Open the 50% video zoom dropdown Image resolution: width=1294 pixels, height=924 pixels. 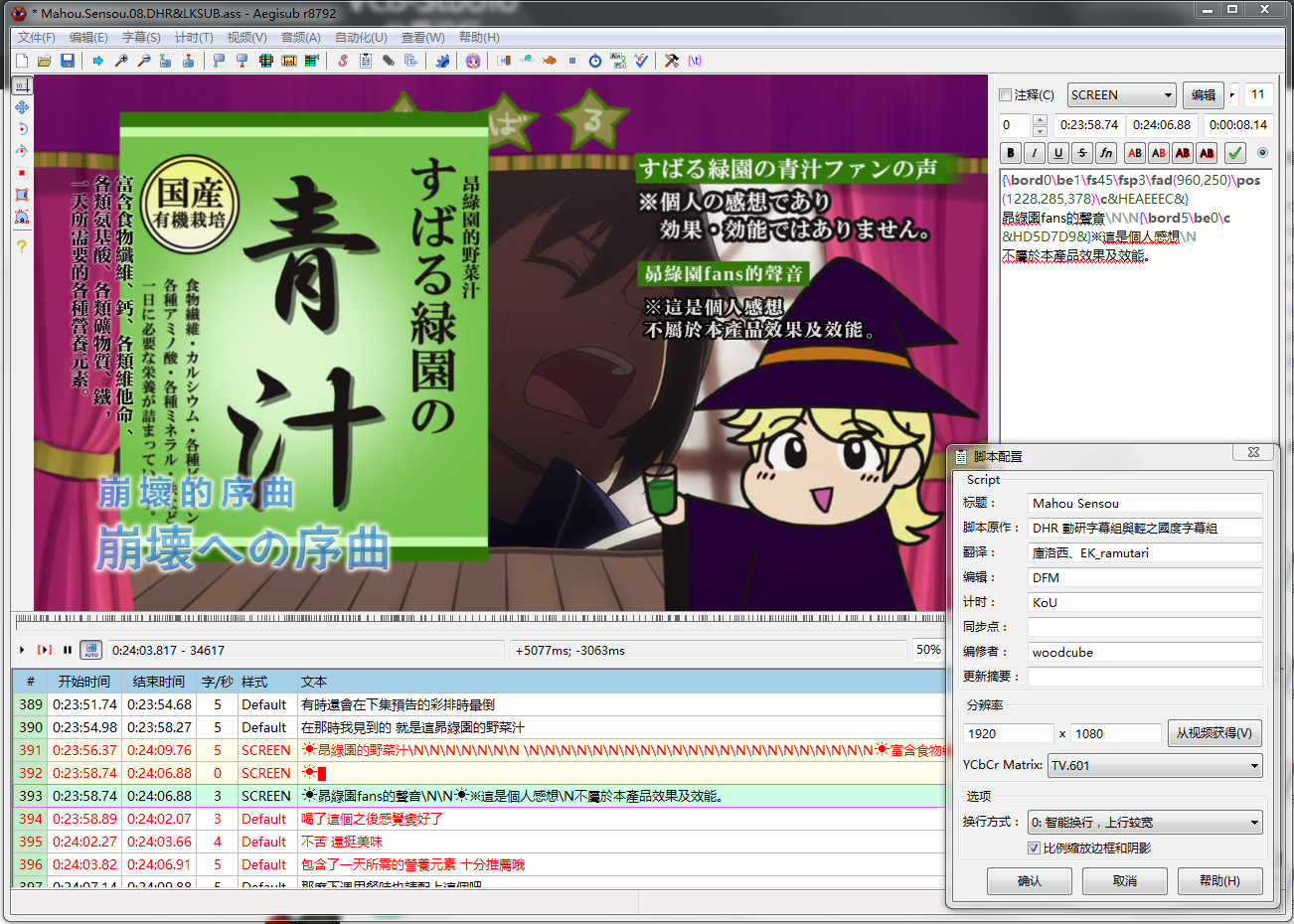930,650
